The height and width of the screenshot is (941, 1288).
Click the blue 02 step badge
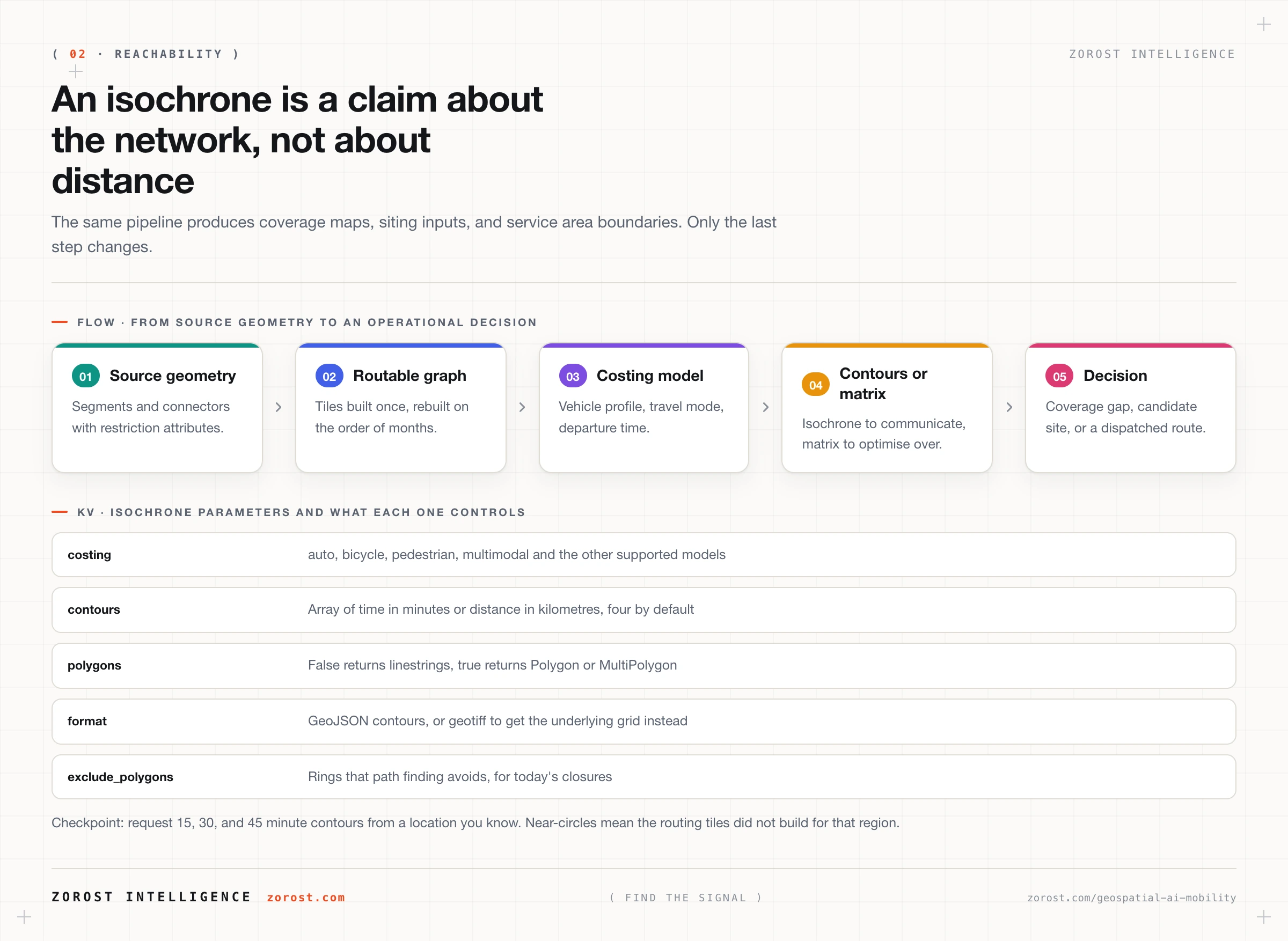point(330,376)
